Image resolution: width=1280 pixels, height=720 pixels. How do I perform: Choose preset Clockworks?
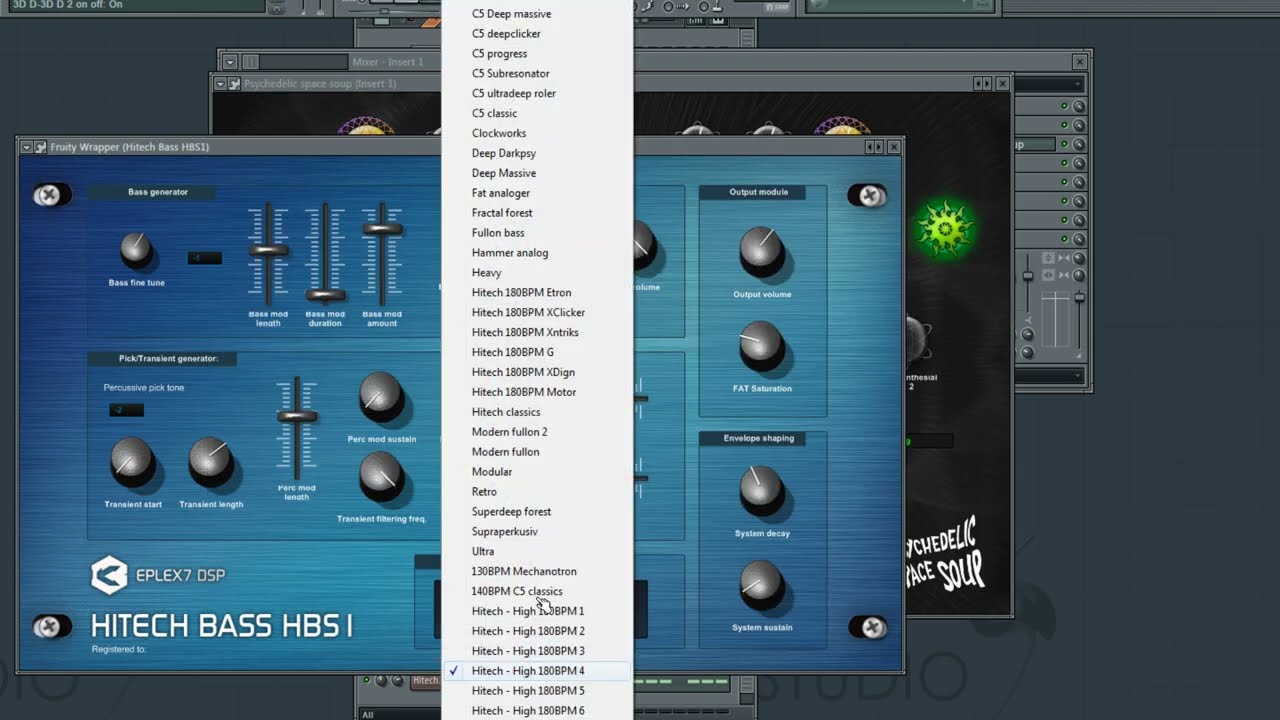(x=536, y=133)
